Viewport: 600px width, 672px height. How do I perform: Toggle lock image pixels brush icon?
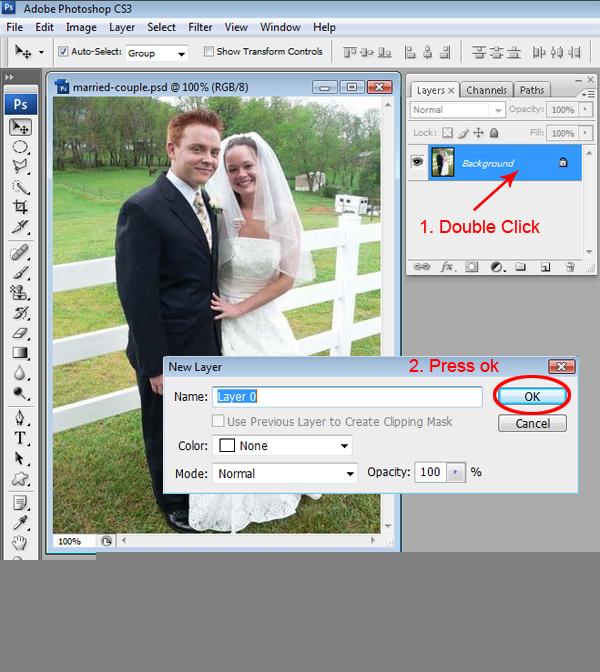point(463,133)
